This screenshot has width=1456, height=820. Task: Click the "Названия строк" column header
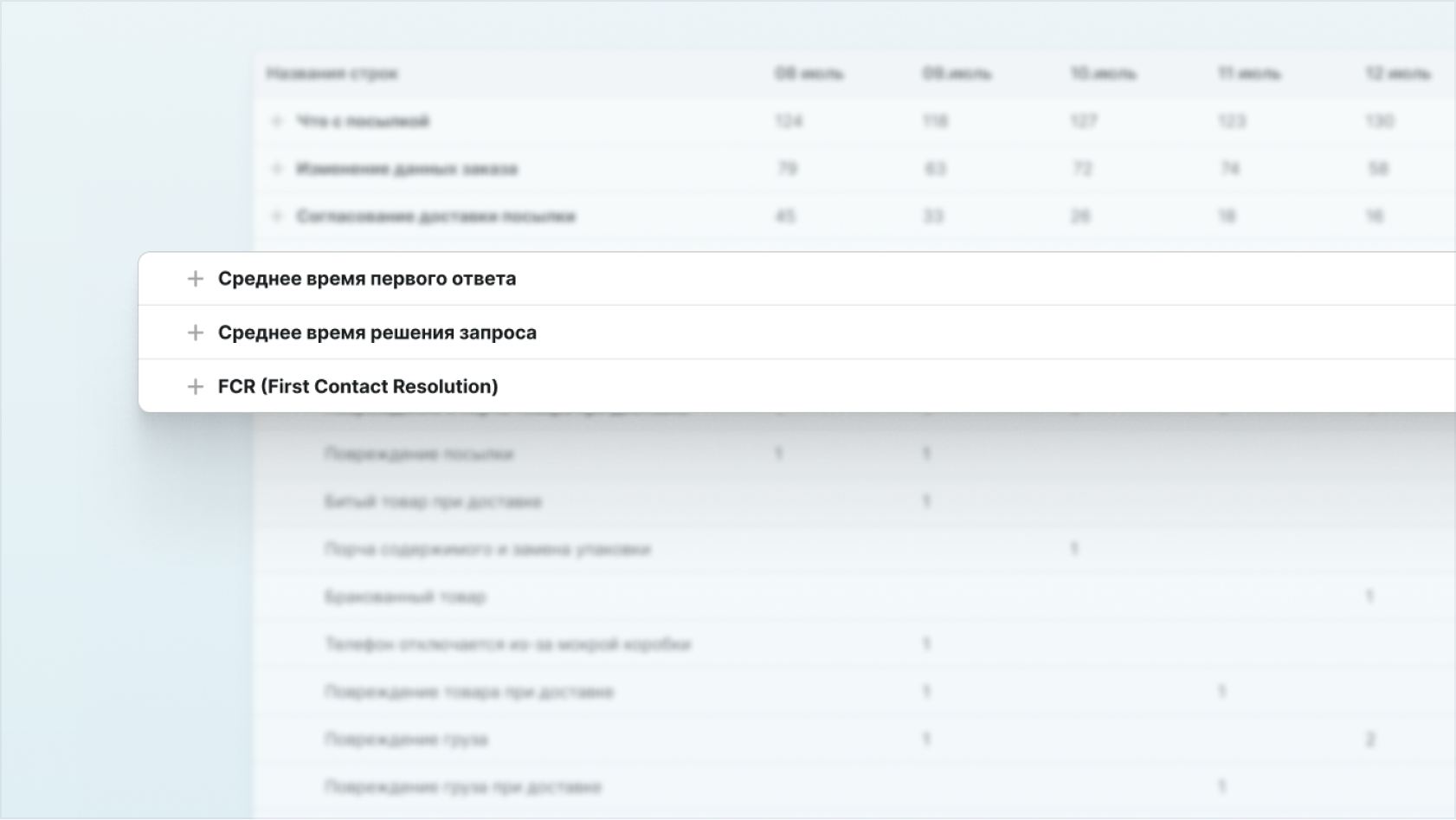(332, 74)
